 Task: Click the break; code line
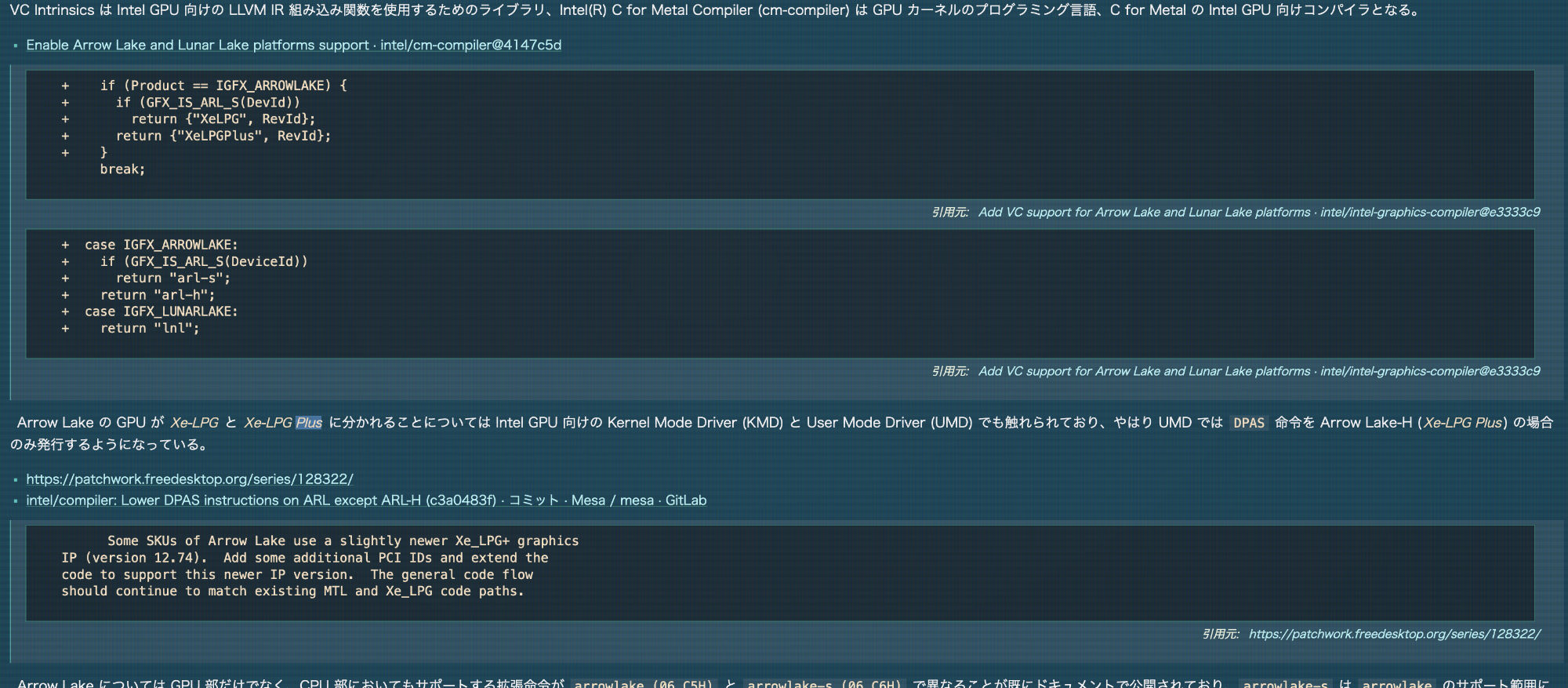pyautogui.click(x=122, y=169)
